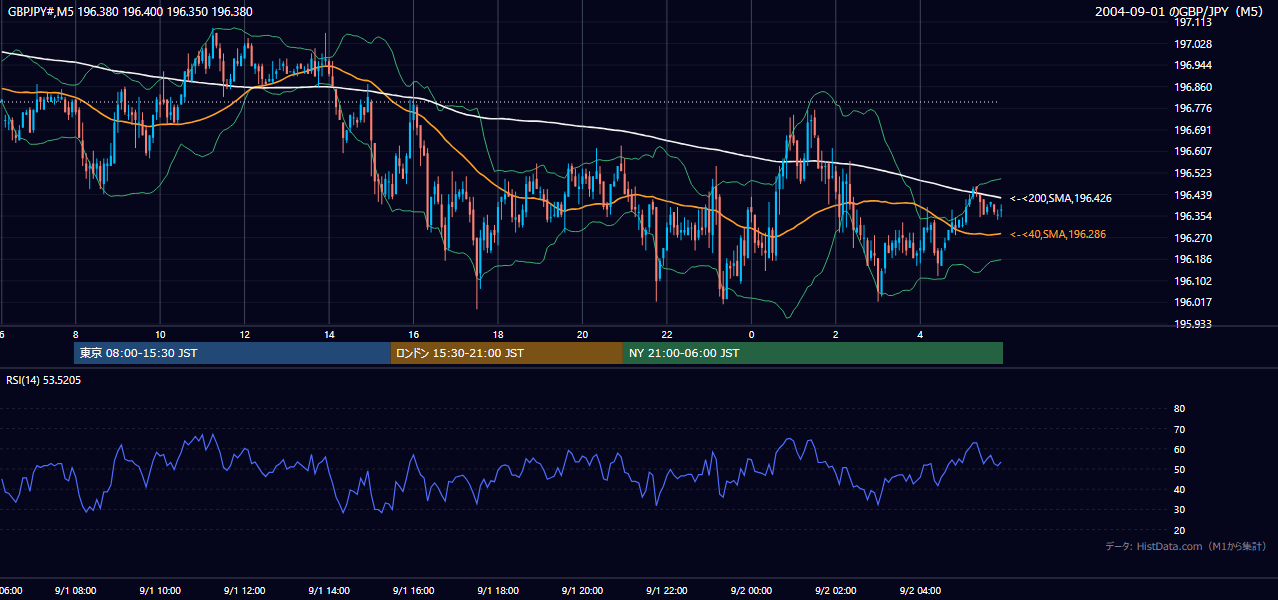The height and width of the screenshot is (600, 1278).
Task: Click hour label 12 under price chart
Action: 244,334
